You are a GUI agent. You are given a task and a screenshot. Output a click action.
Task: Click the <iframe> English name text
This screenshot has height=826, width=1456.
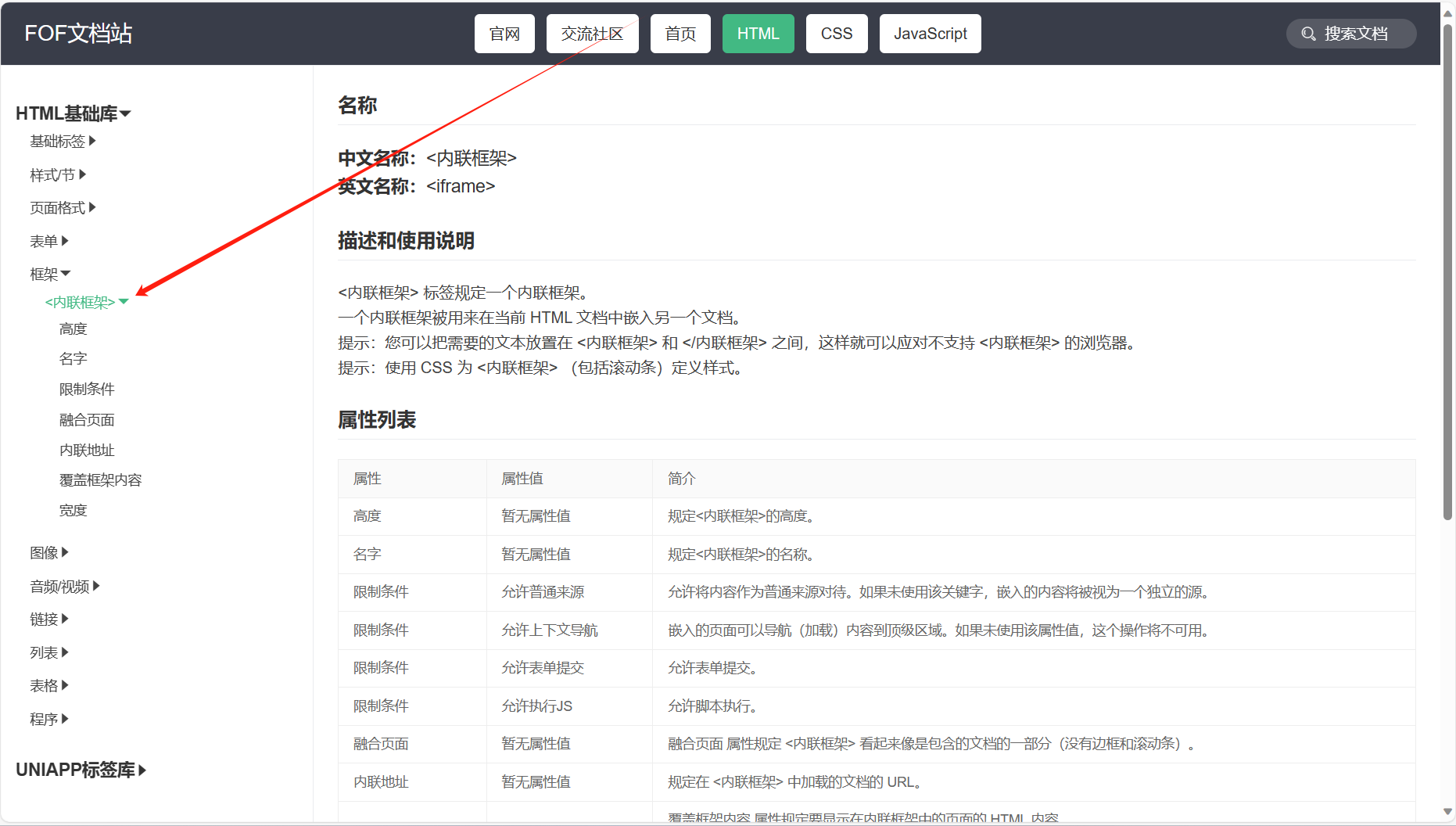461,186
